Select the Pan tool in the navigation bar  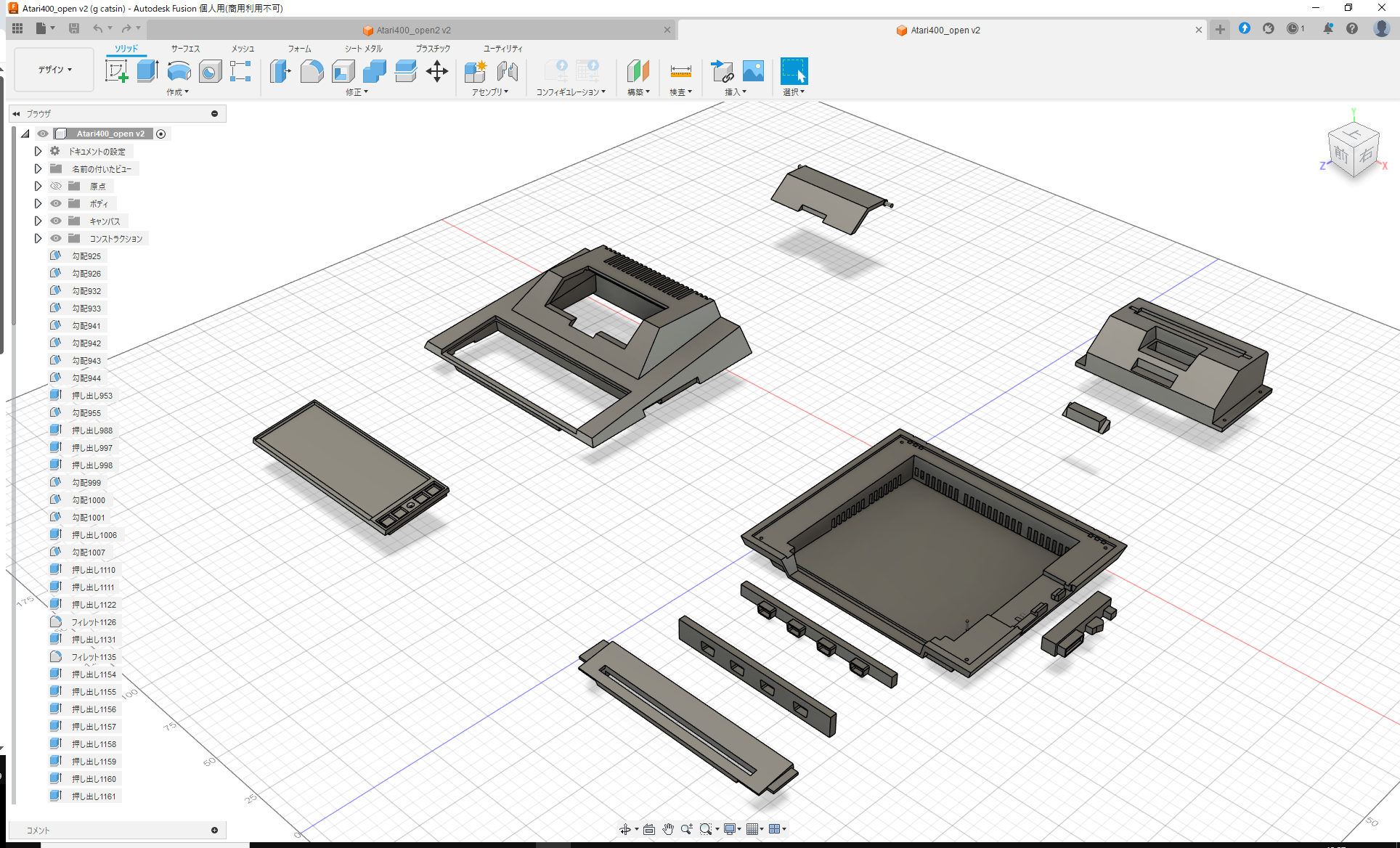point(667,828)
